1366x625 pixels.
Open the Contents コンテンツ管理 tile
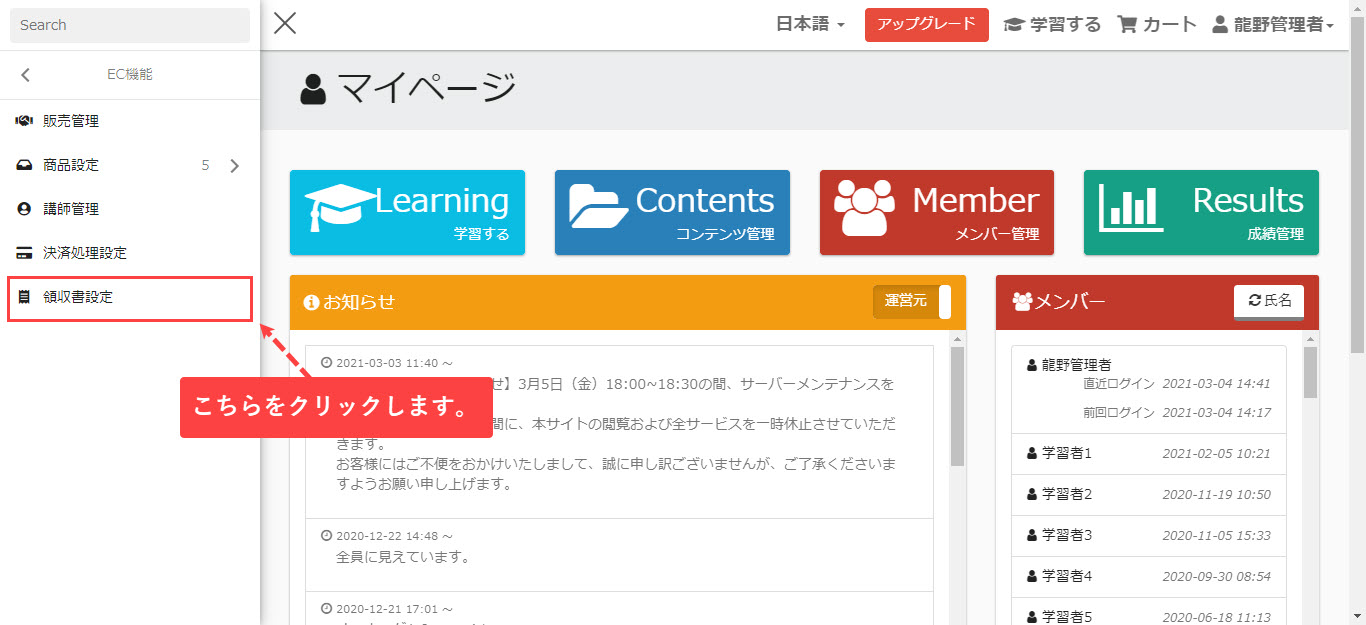click(x=672, y=212)
